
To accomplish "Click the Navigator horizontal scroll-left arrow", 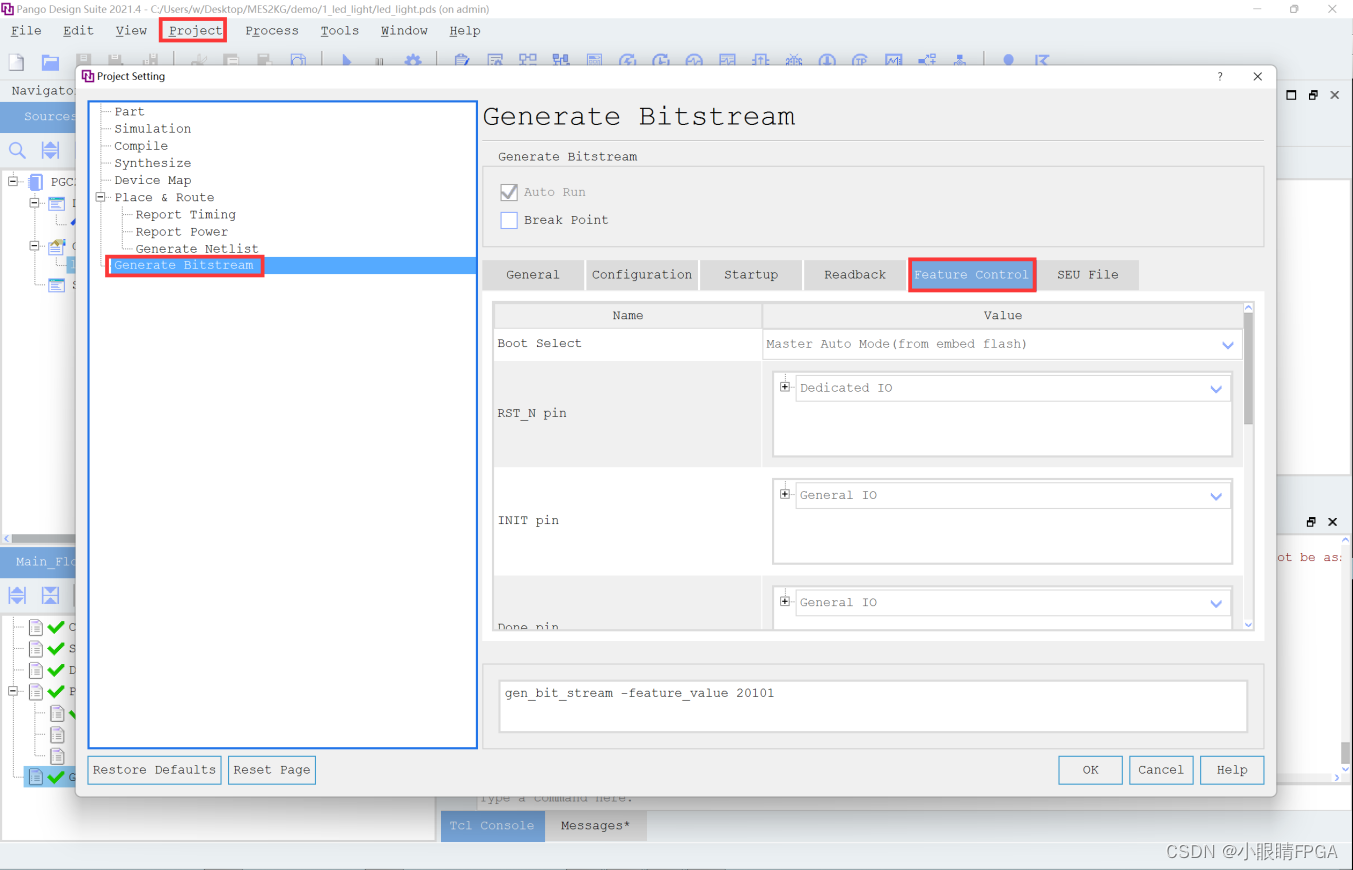I will point(6,538).
